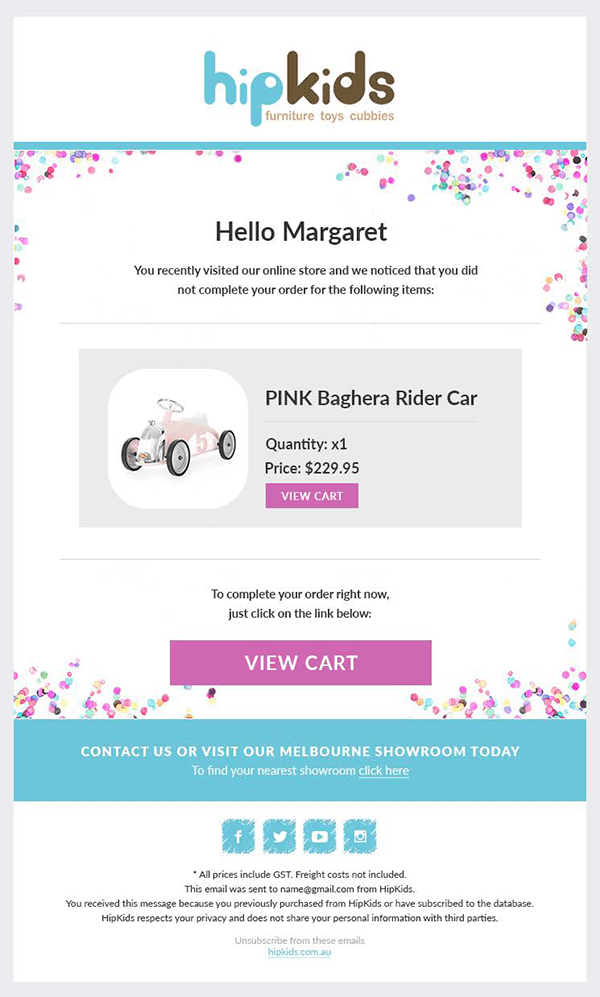Follow the 'click here' showroom link
The width and height of the screenshot is (600, 997).
(x=384, y=771)
